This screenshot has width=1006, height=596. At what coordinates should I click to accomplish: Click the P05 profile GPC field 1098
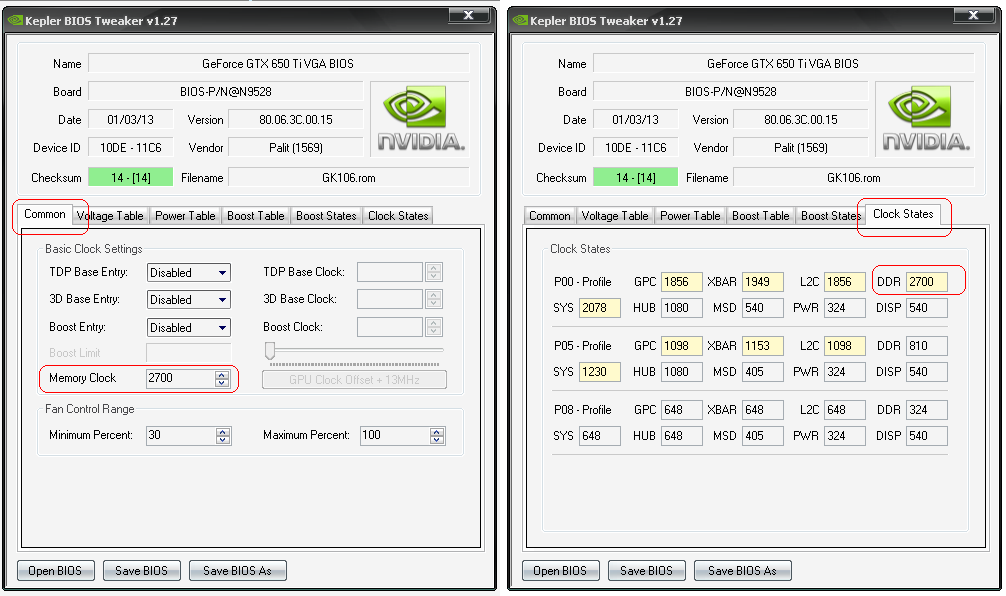tap(682, 346)
